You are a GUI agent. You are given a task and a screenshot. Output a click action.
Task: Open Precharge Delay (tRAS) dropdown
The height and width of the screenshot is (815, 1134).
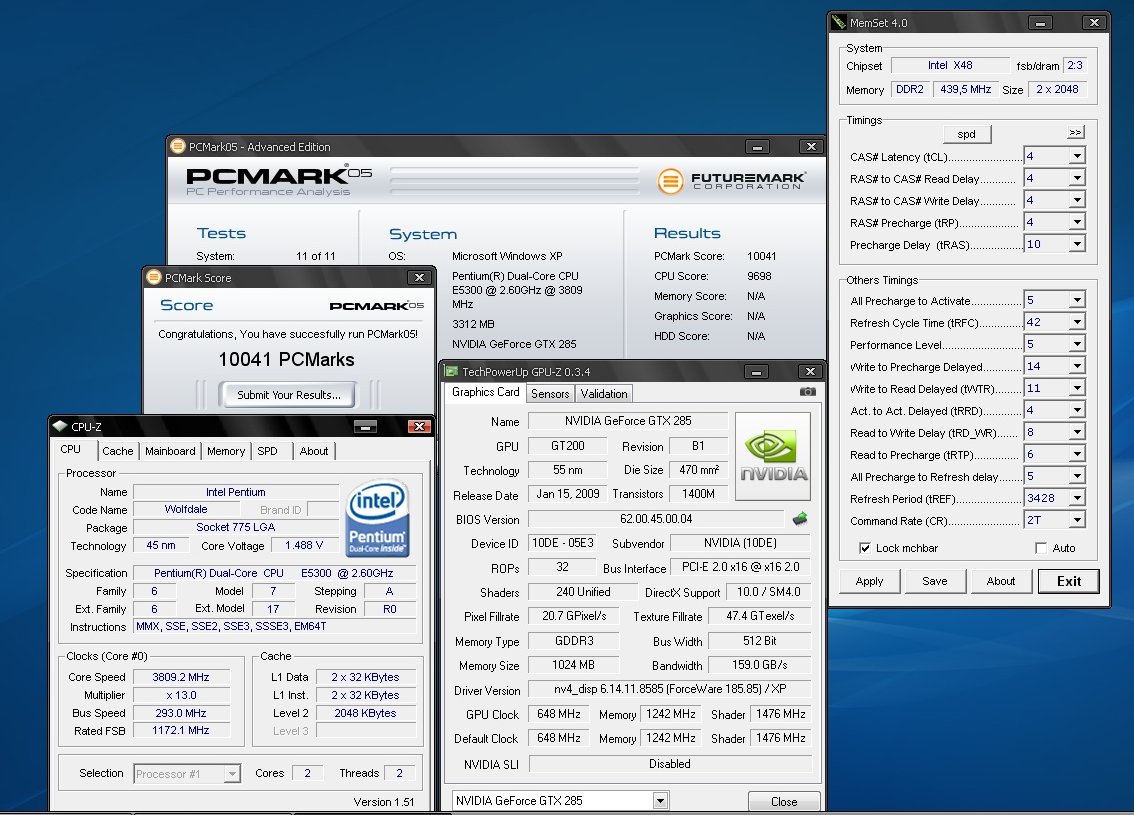click(1077, 244)
